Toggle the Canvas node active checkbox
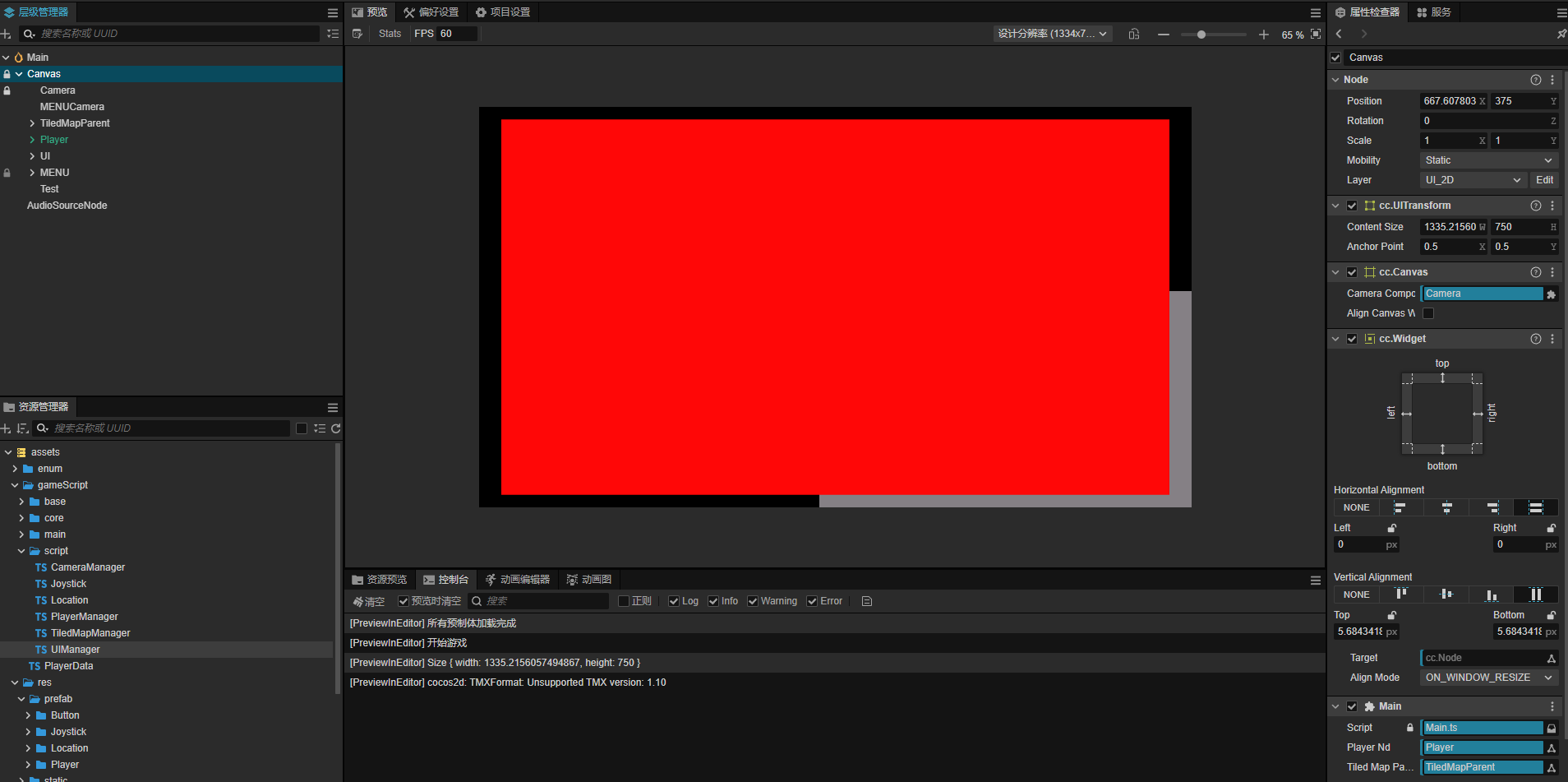The image size is (1568, 782). tap(1335, 58)
